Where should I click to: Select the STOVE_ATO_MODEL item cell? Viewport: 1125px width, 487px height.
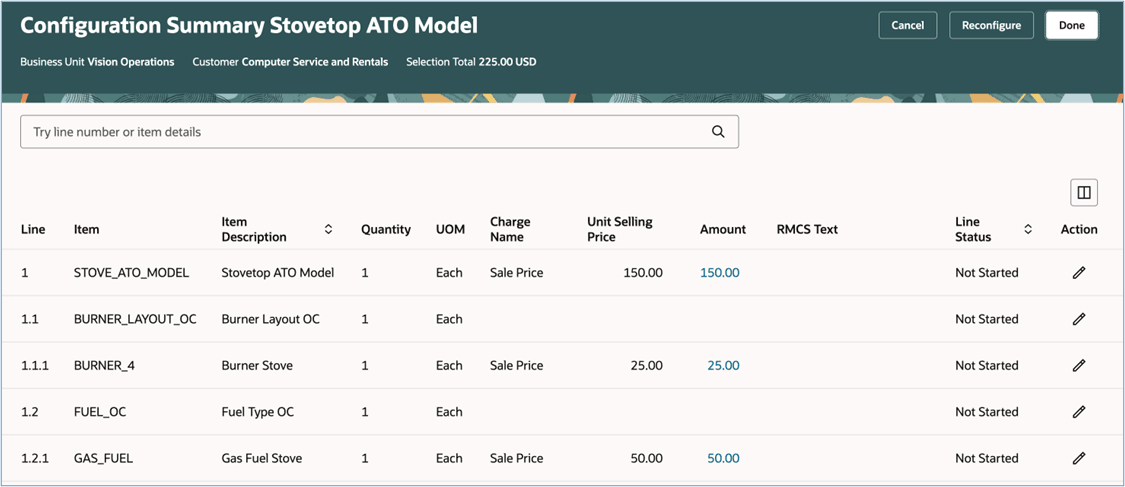pos(131,273)
